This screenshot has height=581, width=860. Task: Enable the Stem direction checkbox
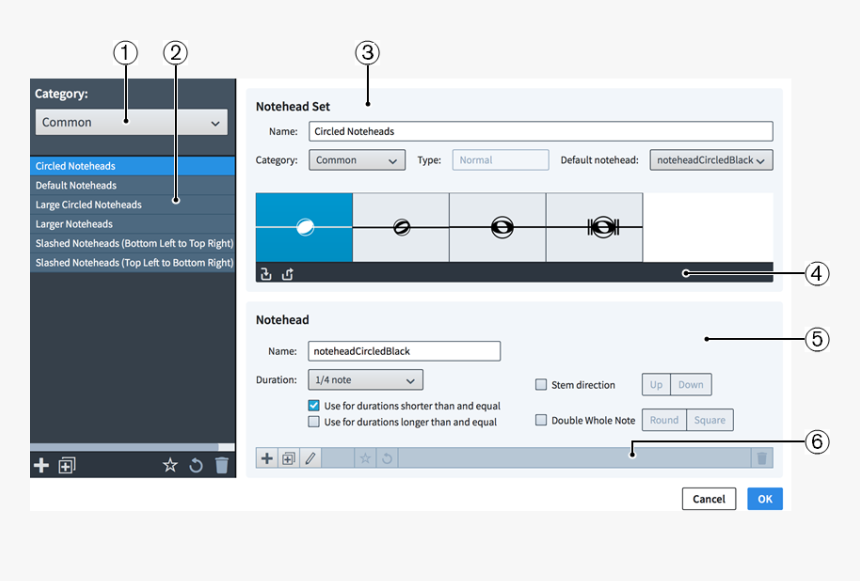pos(541,385)
